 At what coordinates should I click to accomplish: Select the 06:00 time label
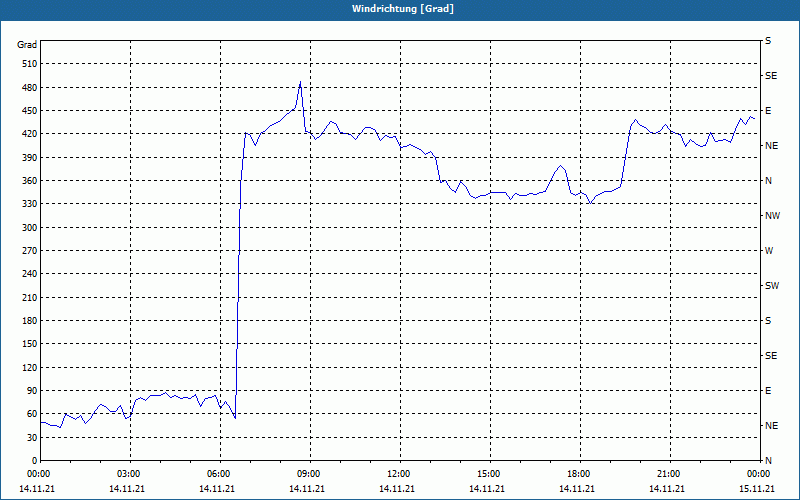pyautogui.click(x=220, y=474)
